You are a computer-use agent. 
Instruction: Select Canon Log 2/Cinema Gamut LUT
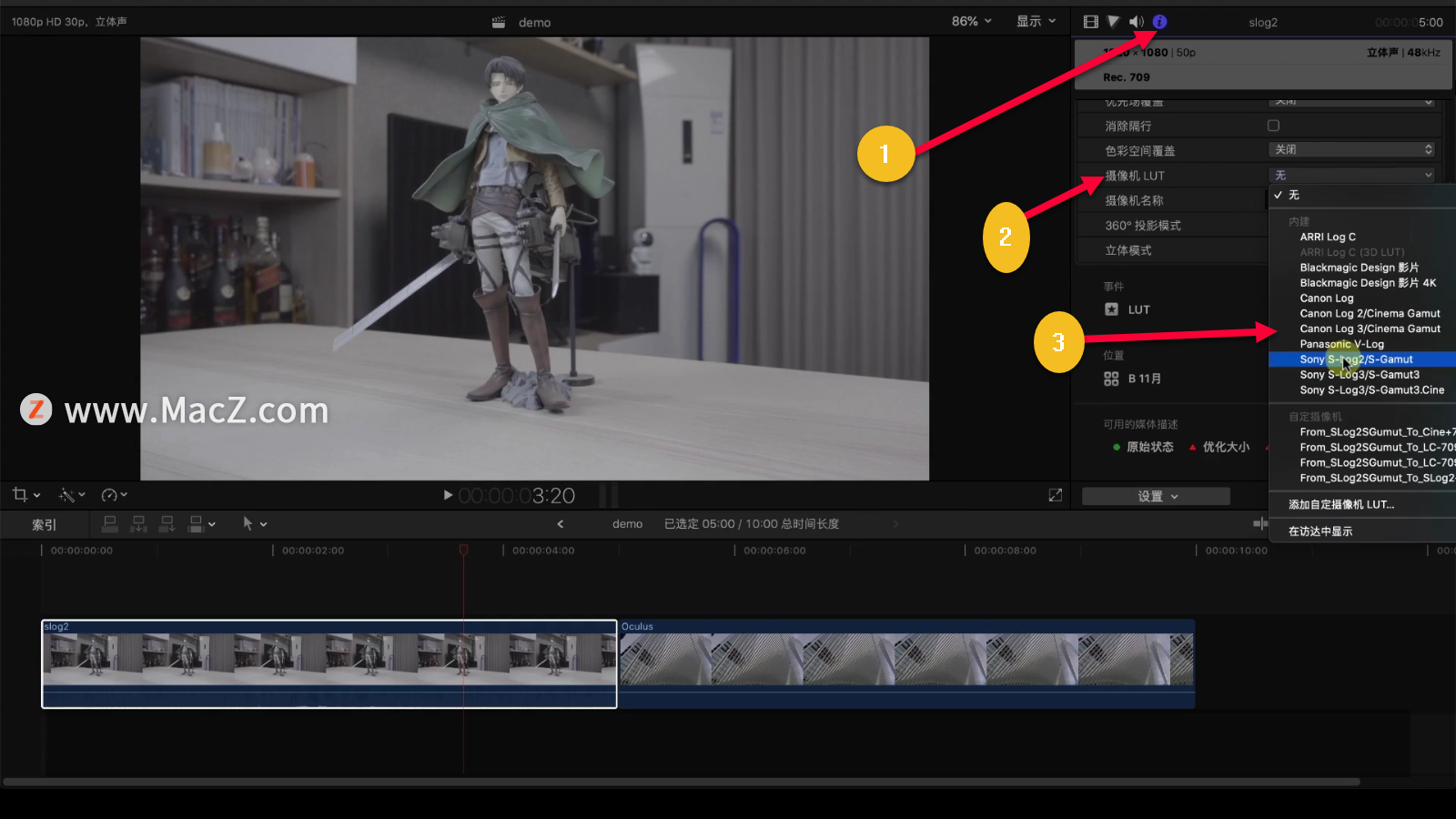pos(1370,314)
